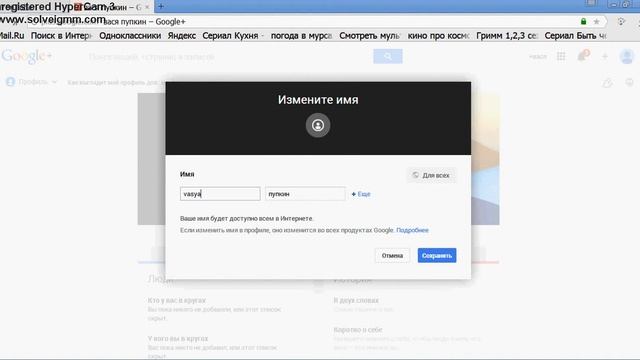Click the Коротко о себе heading
The image size is (640, 360).
click(x=358, y=330)
